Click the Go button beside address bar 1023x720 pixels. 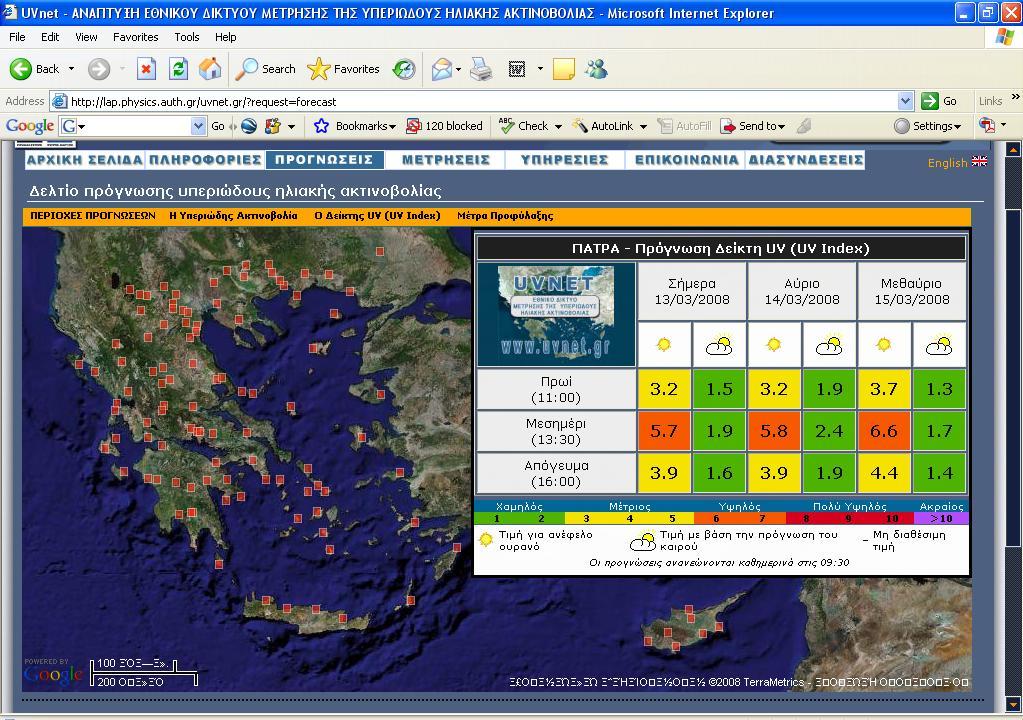click(939, 101)
